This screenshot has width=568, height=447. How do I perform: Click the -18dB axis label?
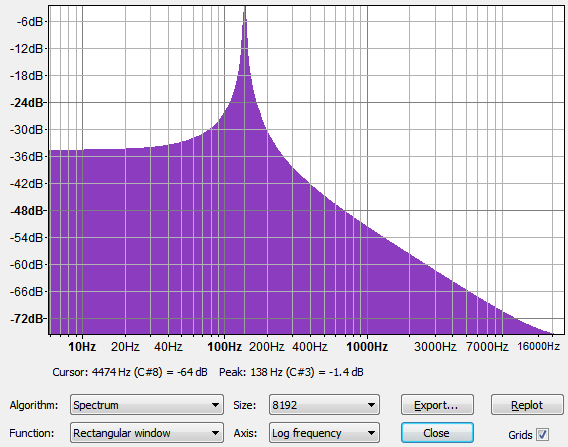click(x=27, y=75)
